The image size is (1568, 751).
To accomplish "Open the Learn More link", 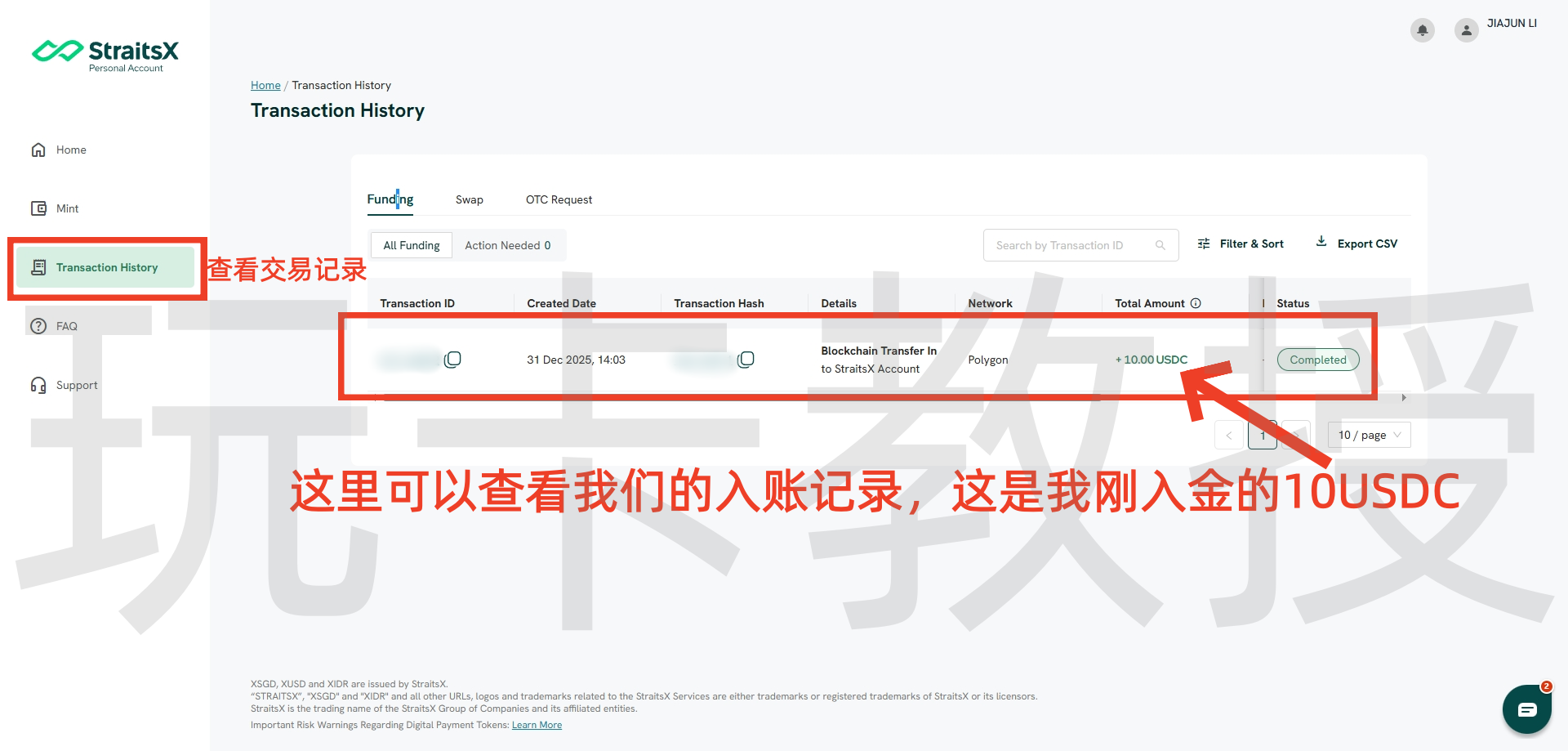I will [537, 725].
